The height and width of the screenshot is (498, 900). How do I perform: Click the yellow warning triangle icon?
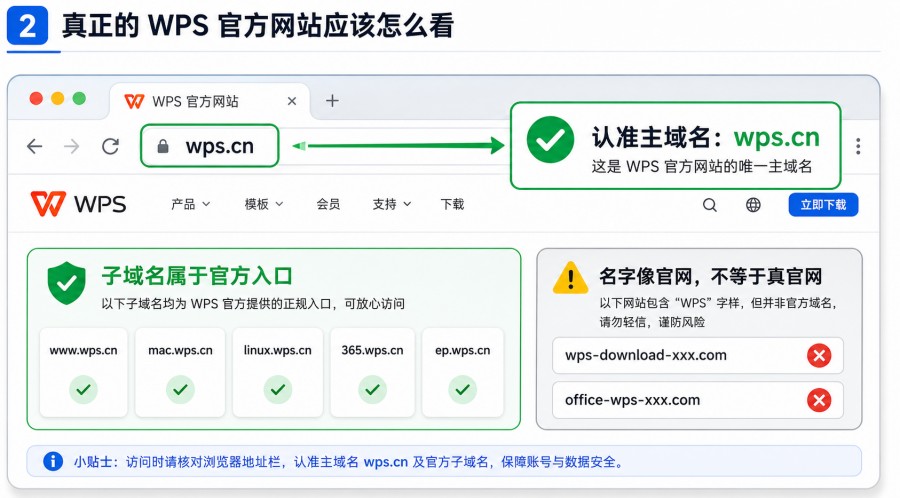pyautogui.click(x=570, y=278)
